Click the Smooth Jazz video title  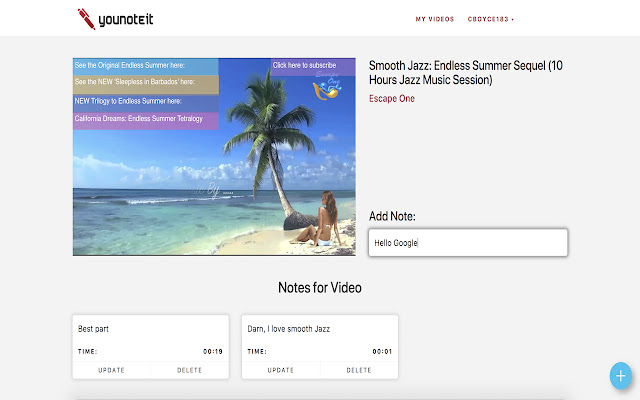coord(466,73)
